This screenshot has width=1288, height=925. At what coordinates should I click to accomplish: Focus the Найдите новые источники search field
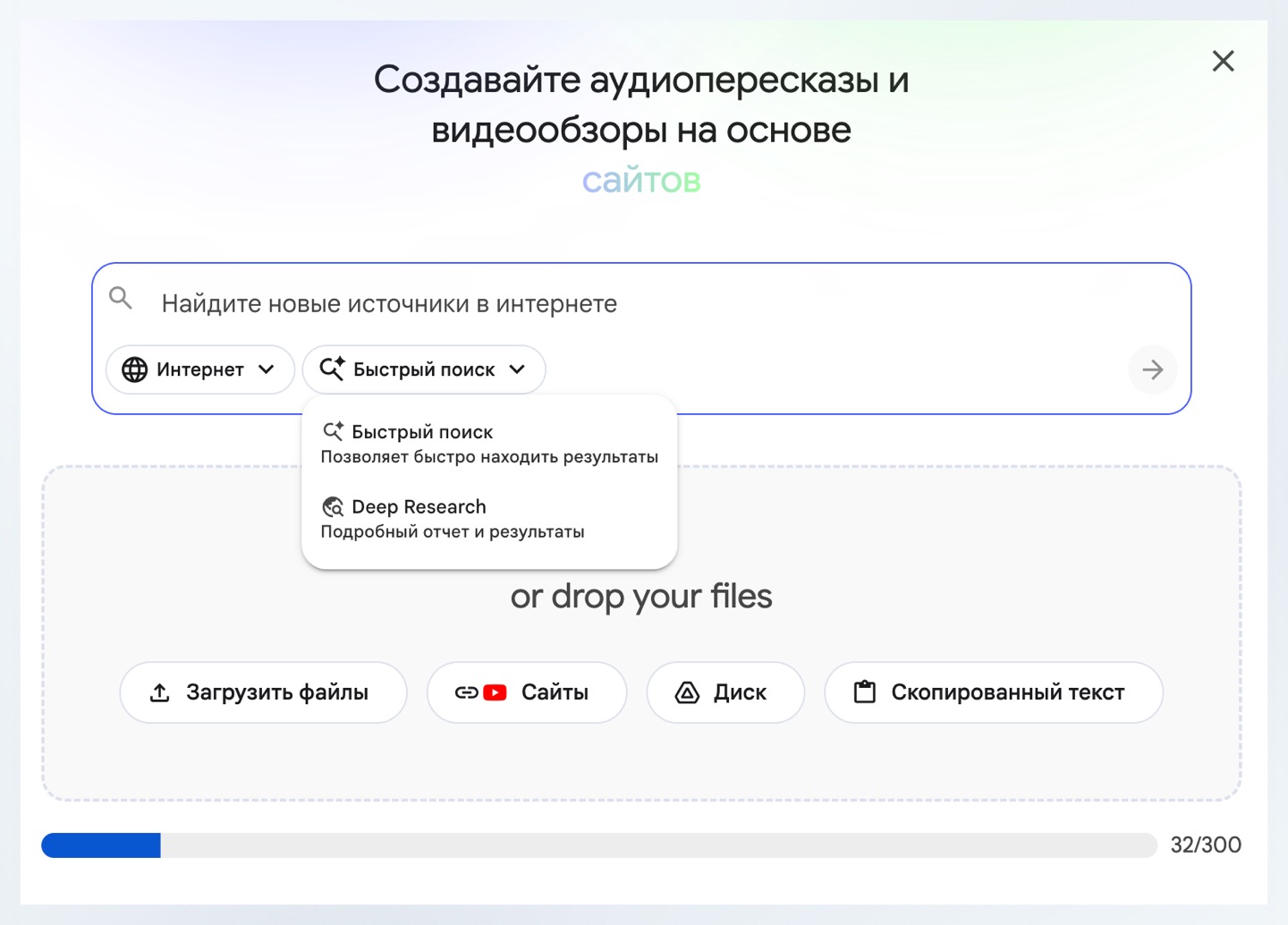[x=626, y=304]
